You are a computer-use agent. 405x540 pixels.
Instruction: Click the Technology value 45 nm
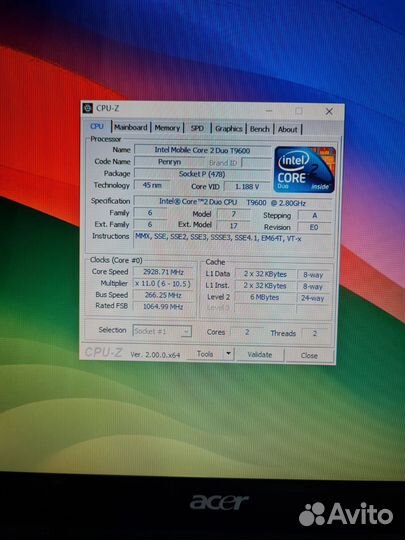(x=152, y=185)
